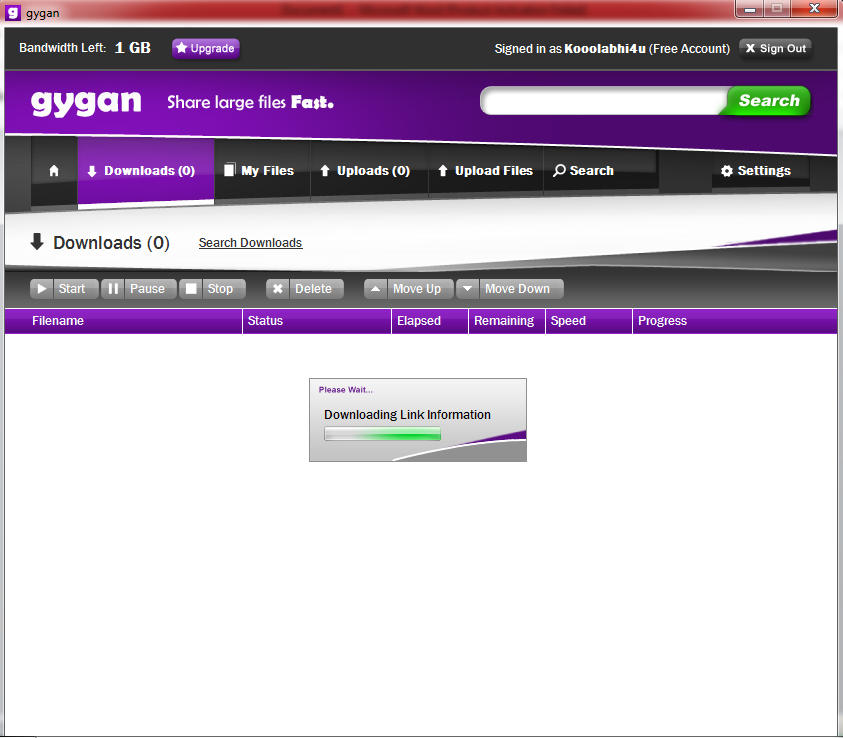Click the Pause bars icon
The height and width of the screenshot is (738, 843).
[113, 289]
